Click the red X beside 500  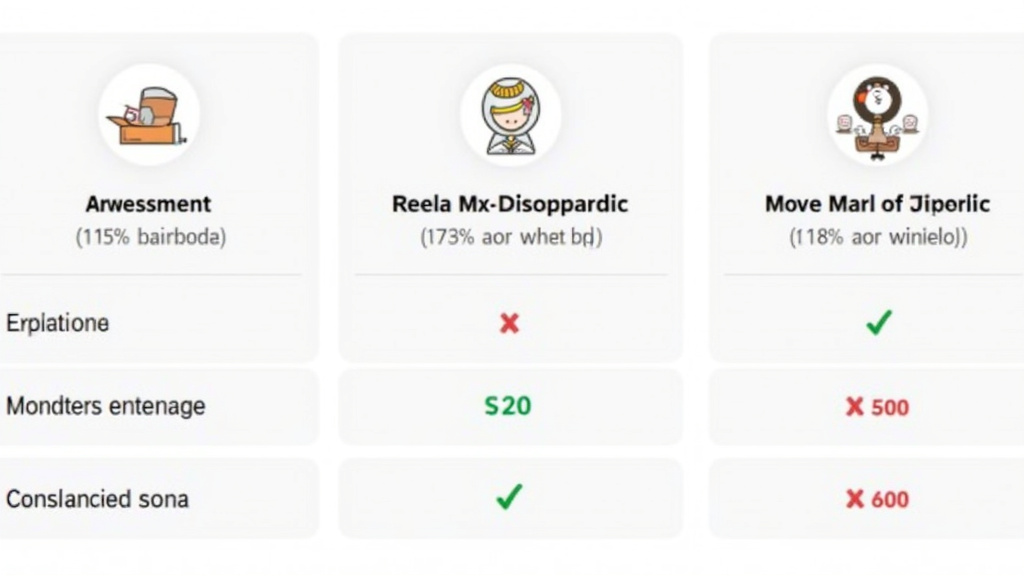(855, 407)
